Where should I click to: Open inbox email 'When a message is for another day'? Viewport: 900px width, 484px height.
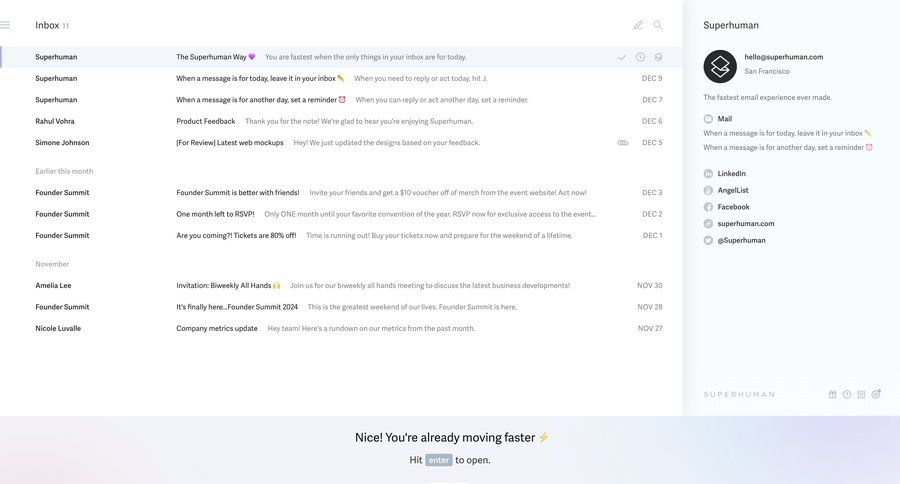tap(342, 100)
